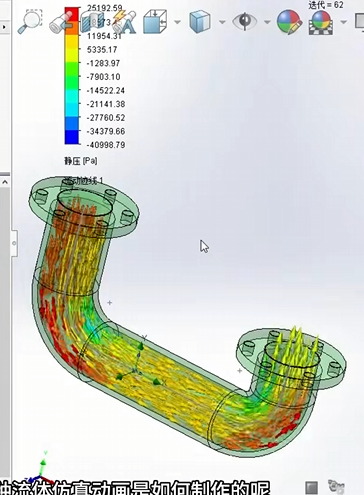Screen dimensions: 364x495
Task: Click the 静压 [Pa] legend parameter label
Action: pyautogui.click(x=81, y=161)
